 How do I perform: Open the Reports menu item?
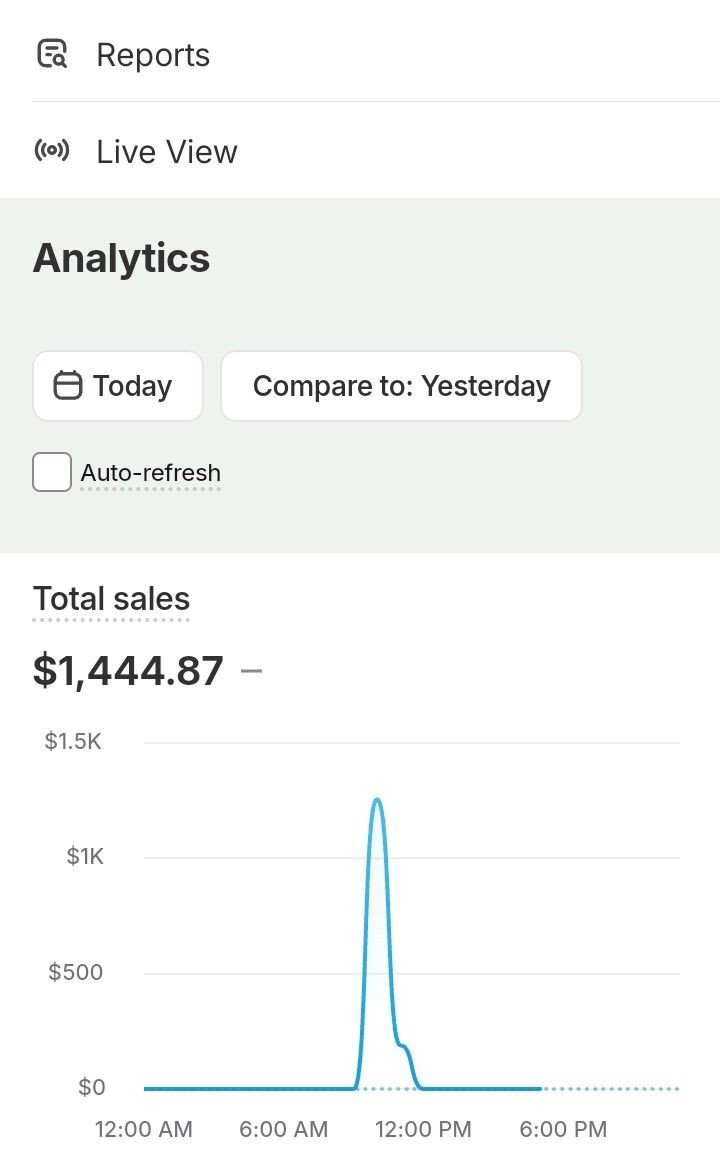[153, 55]
